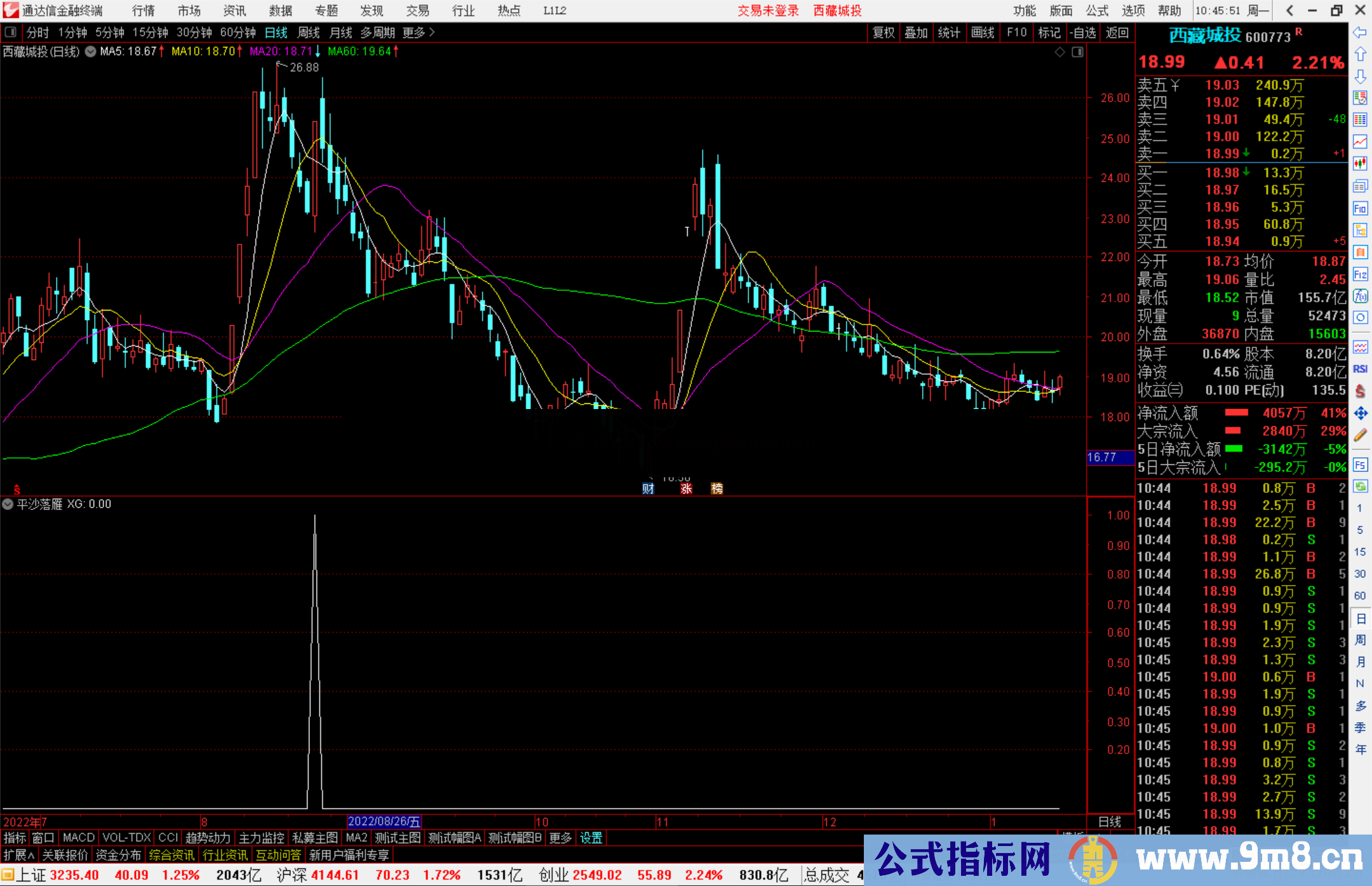Click the red S capital flow icon
This screenshot has height=886, width=1372.
pyautogui.click(x=1361, y=391)
